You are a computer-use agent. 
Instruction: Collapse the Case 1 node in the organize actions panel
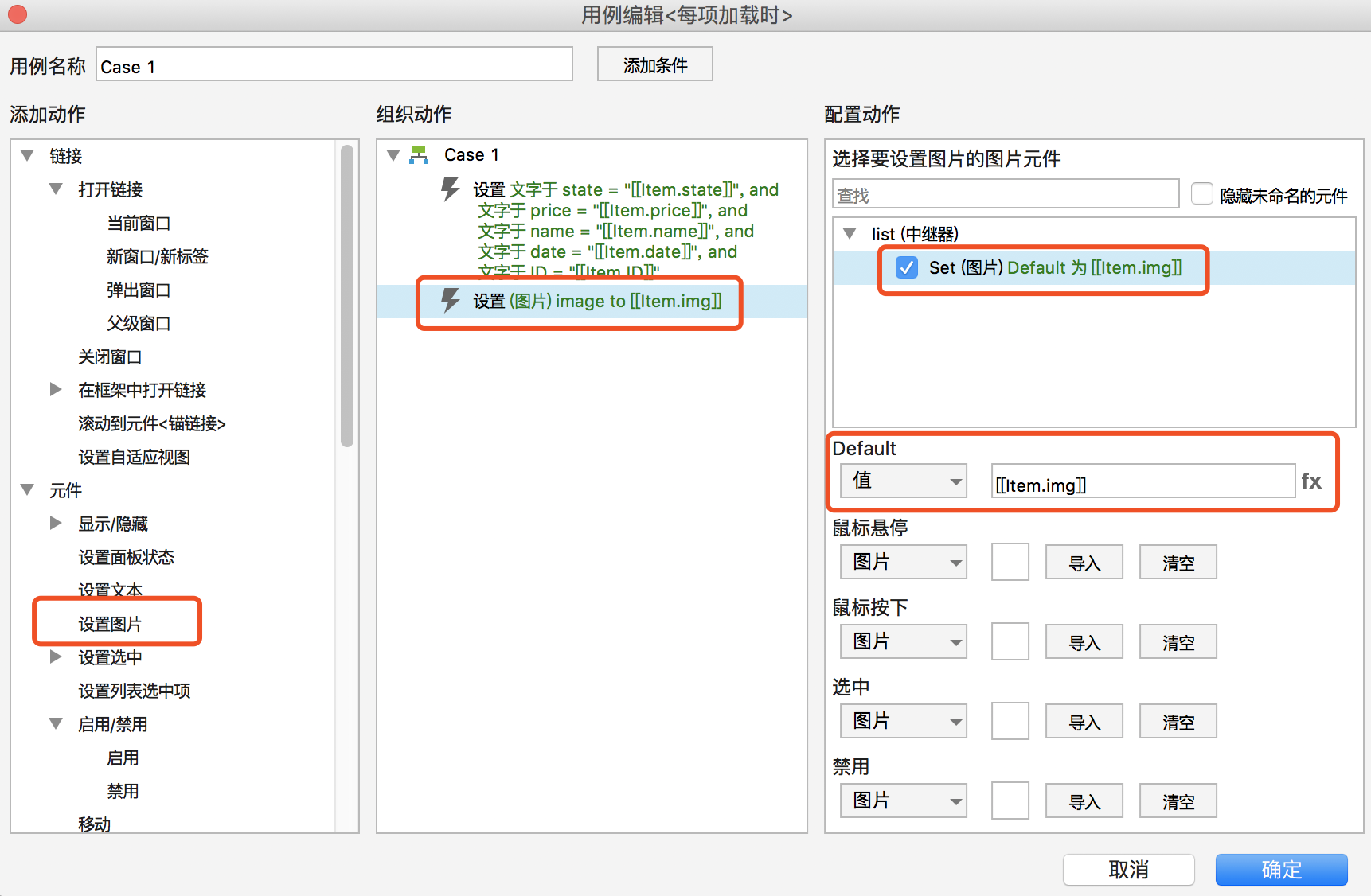(393, 155)
